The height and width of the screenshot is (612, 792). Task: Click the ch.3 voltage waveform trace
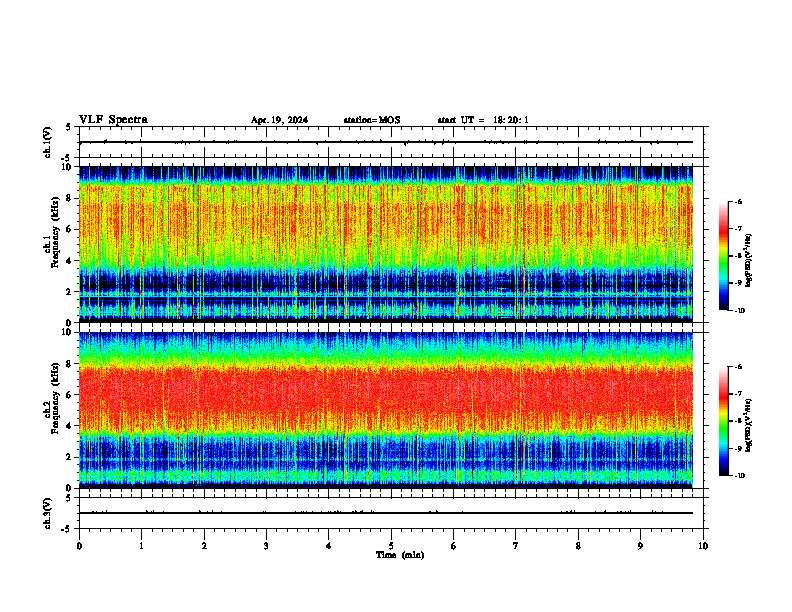[386, 513]
